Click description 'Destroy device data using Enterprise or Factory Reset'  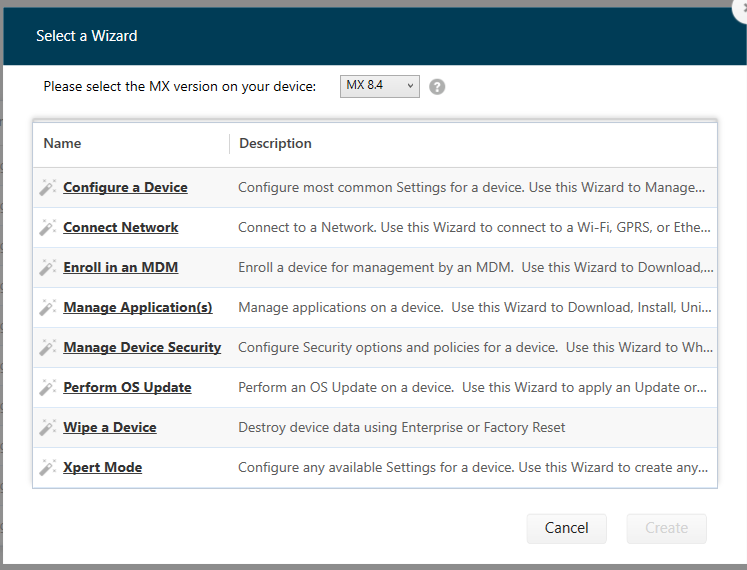402,428
